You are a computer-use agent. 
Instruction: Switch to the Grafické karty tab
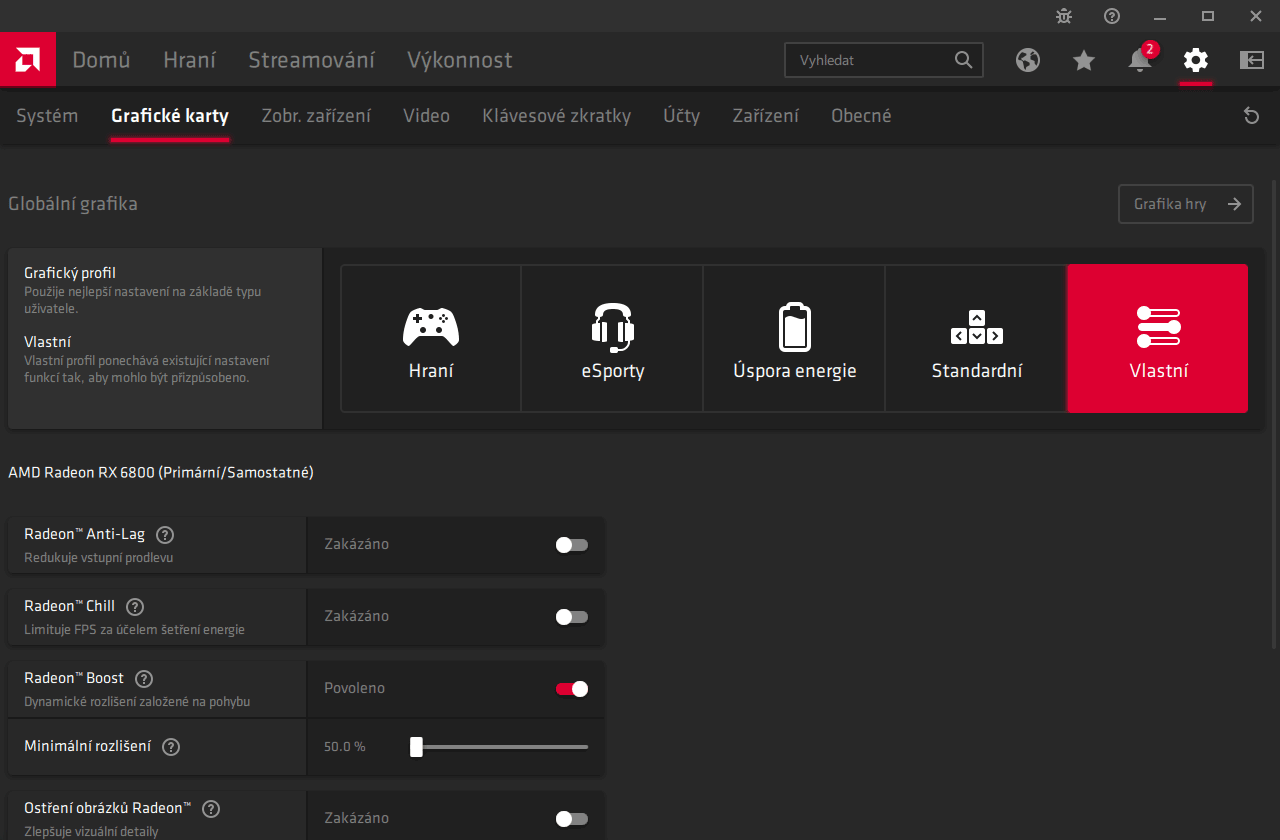170,116
